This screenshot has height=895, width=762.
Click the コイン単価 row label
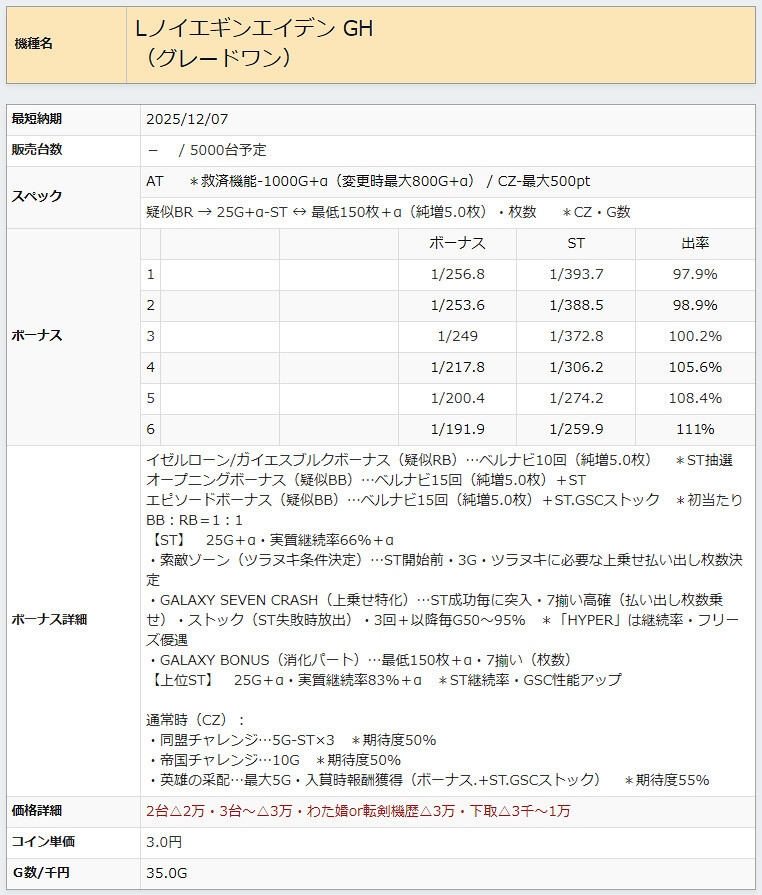coord(43,841)
